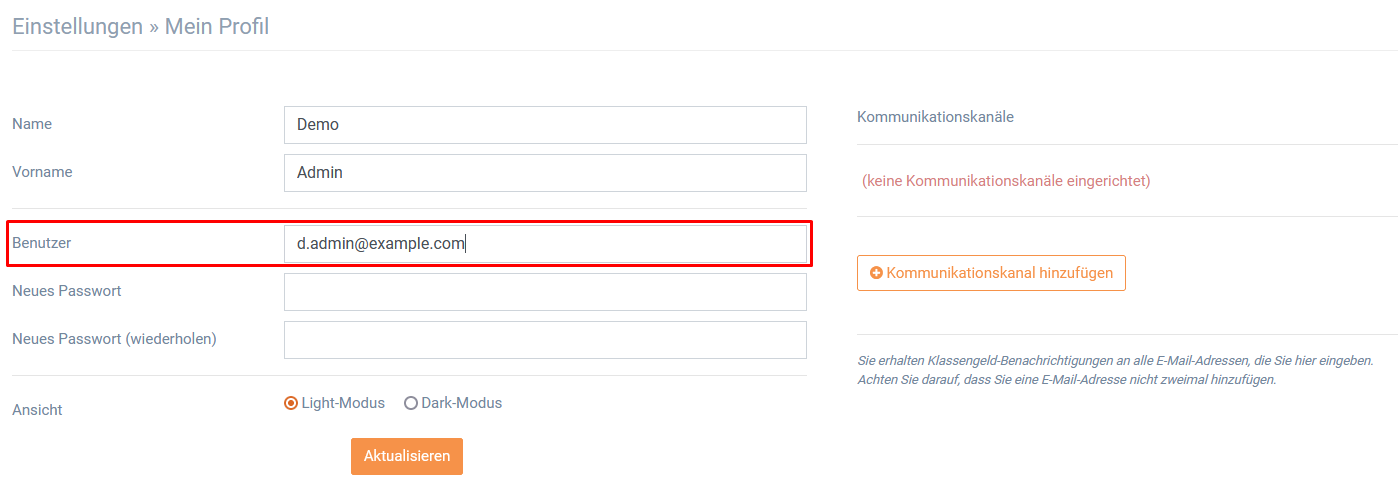
Task: Select the Light-Modus radio button
Action: (291, 403)
